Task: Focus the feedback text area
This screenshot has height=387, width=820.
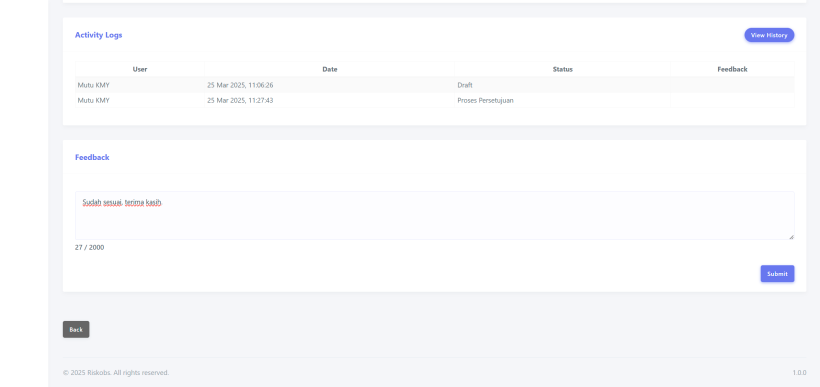Action: click(435, 215)
